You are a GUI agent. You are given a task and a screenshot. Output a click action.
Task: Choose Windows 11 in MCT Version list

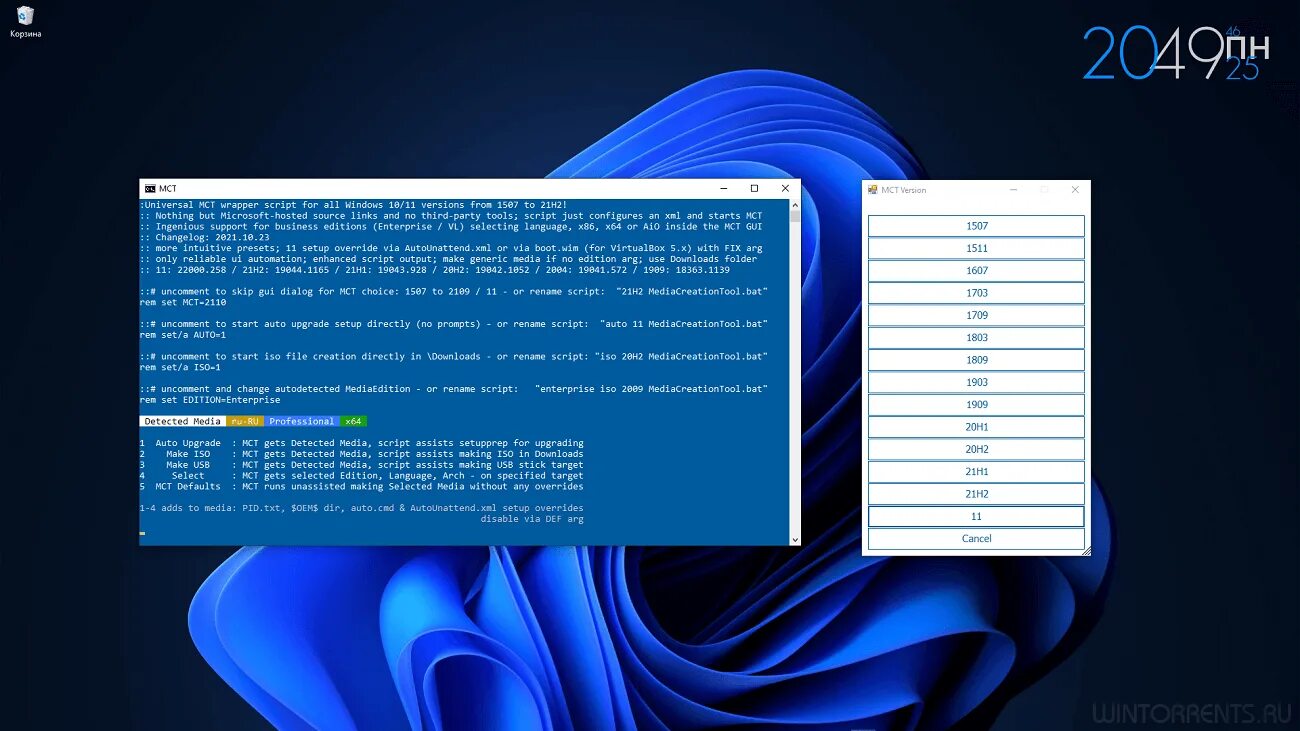coord(976,517)
